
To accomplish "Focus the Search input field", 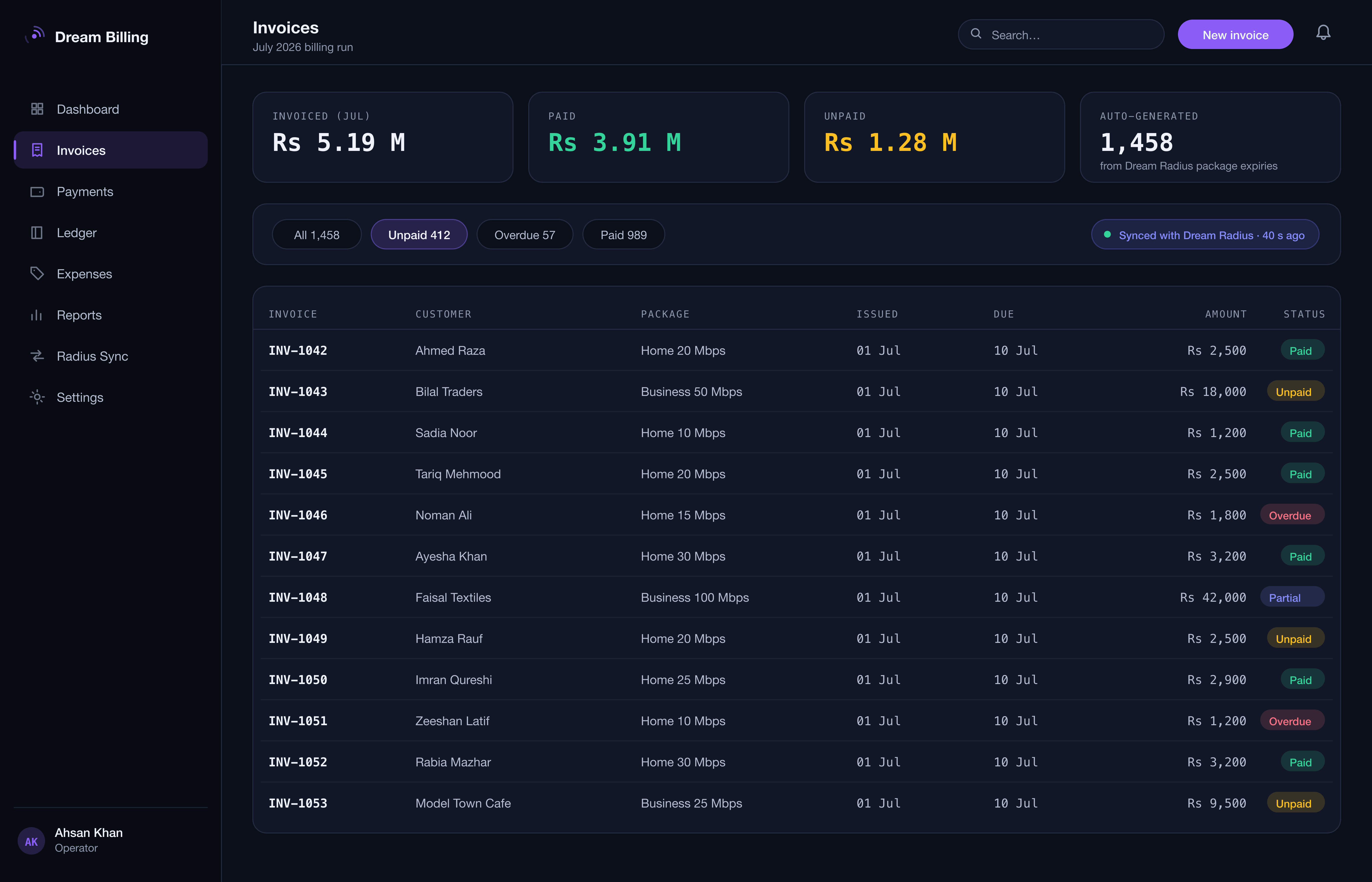I will (x=1061, y=35).
